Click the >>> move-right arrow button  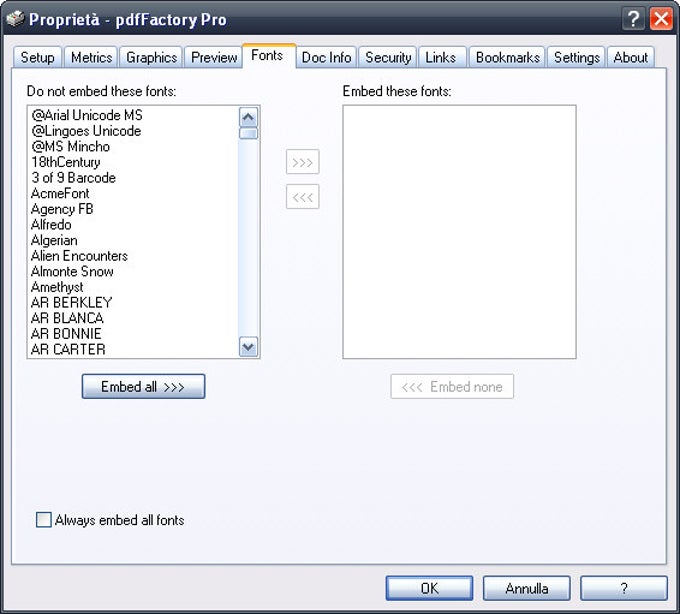pyautogui.click(x=302, y=162)
